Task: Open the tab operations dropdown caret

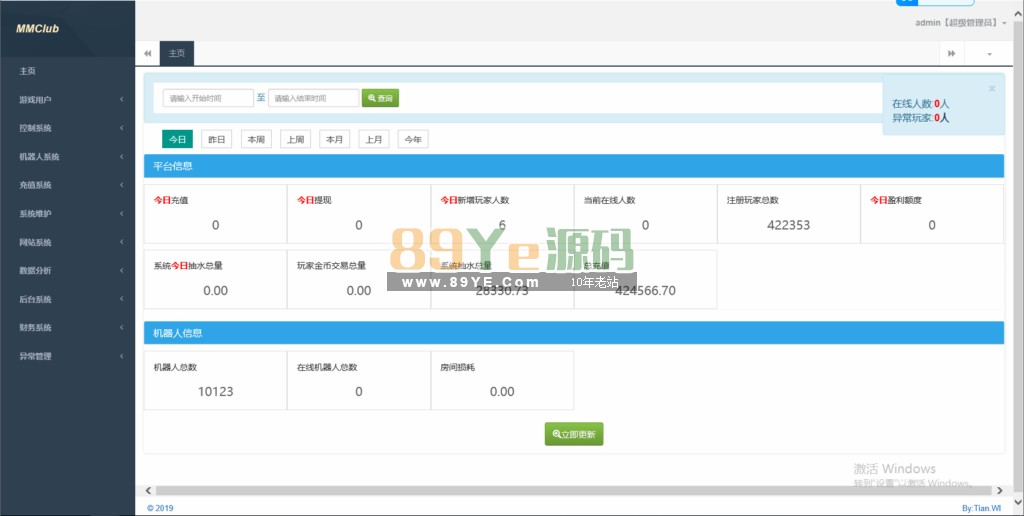Action: (990, 53)
